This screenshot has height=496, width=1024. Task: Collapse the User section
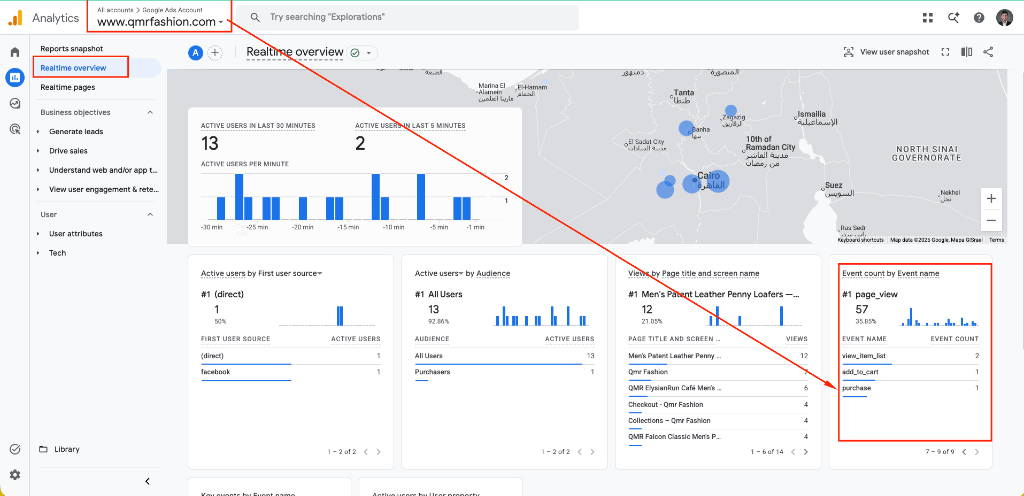click(150, 214)
